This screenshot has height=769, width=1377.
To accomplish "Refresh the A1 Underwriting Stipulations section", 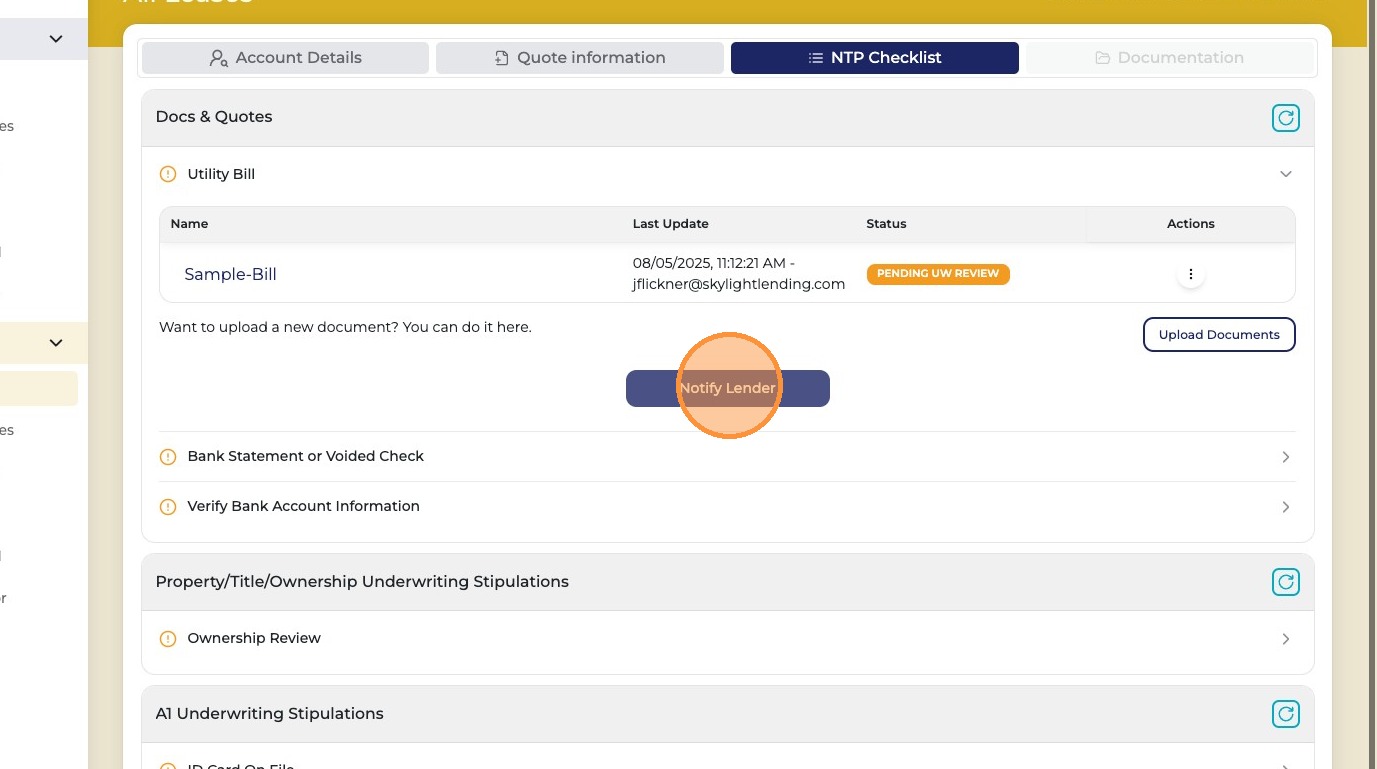I will tap(1285, 714).
